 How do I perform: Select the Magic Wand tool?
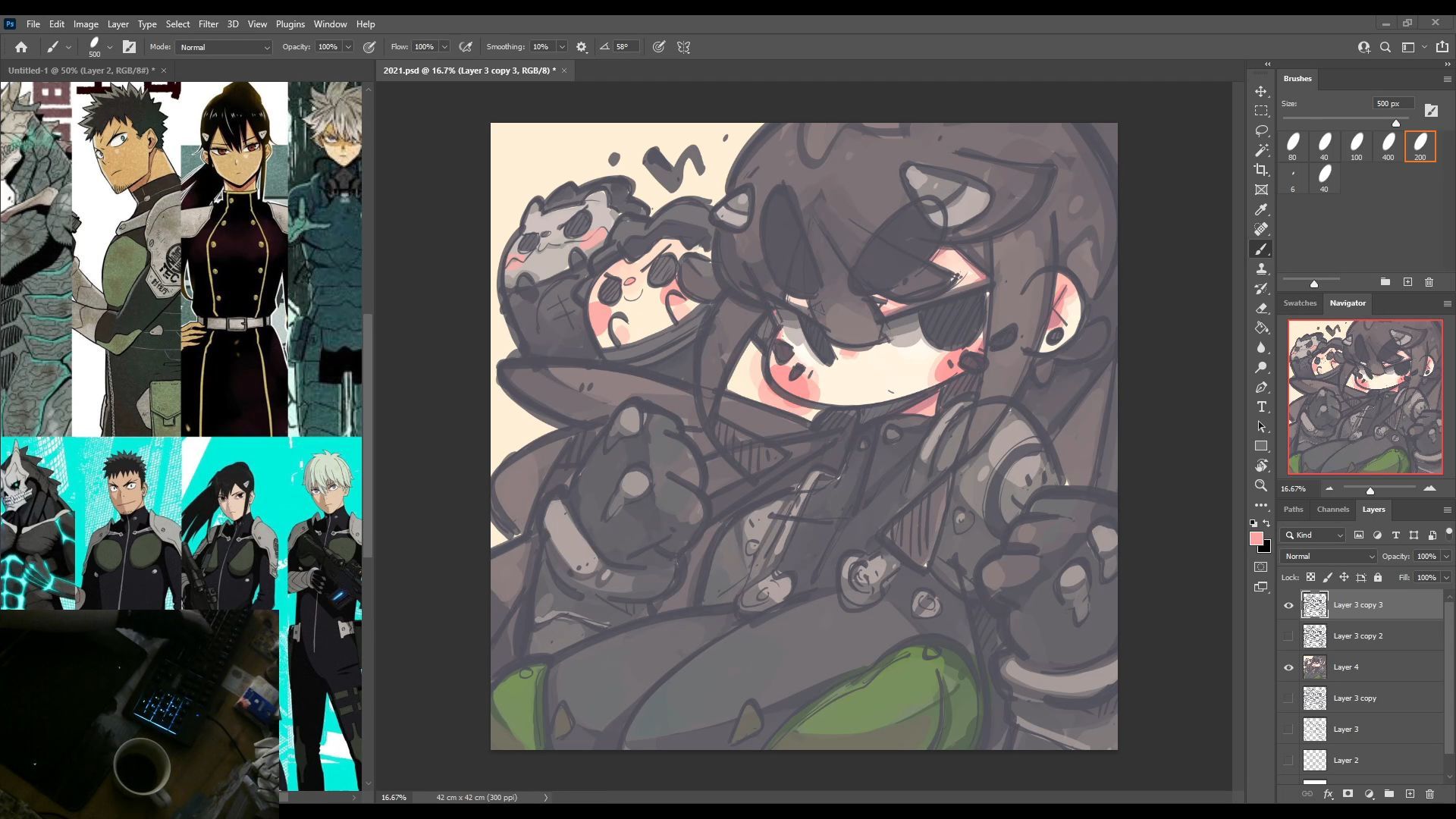[x=1261, y=150]
